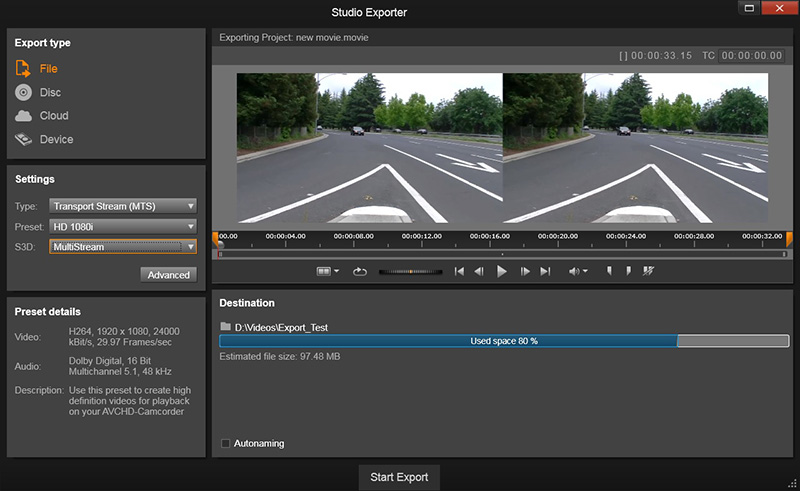Click the shuttle speed slider
800x491 pixels.
(410, 271)
